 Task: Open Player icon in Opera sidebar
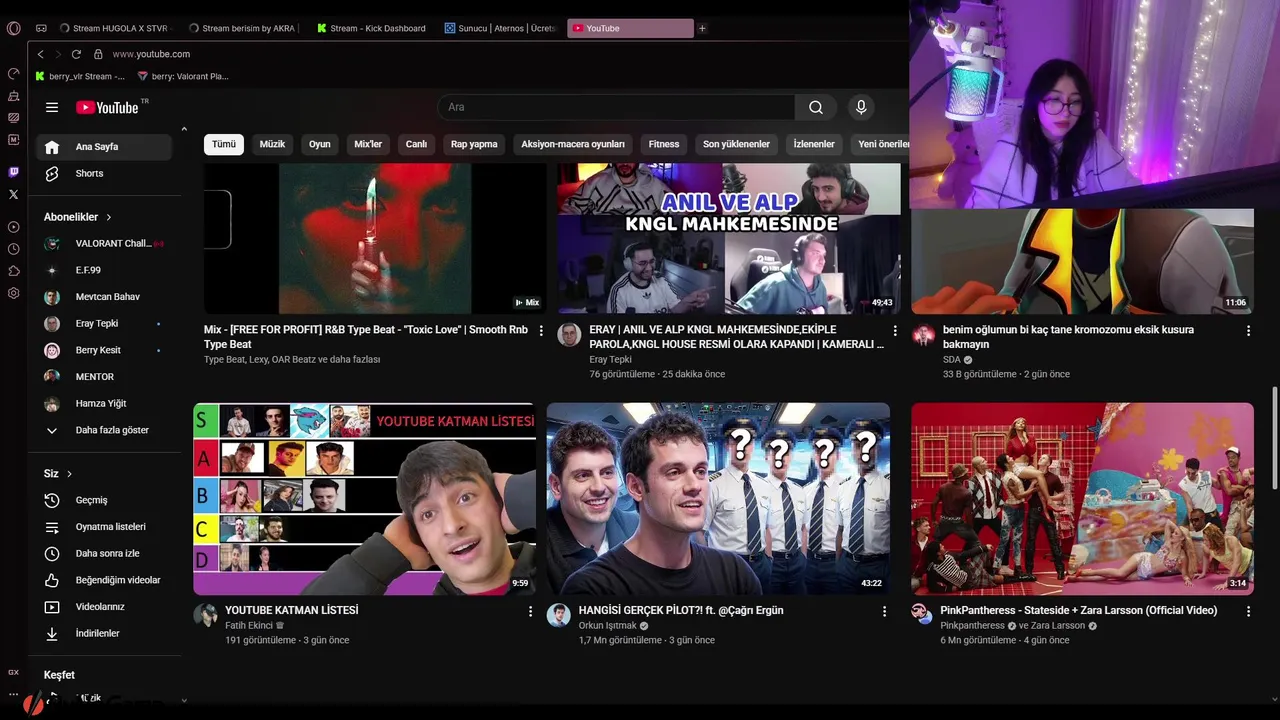[14, 227]
